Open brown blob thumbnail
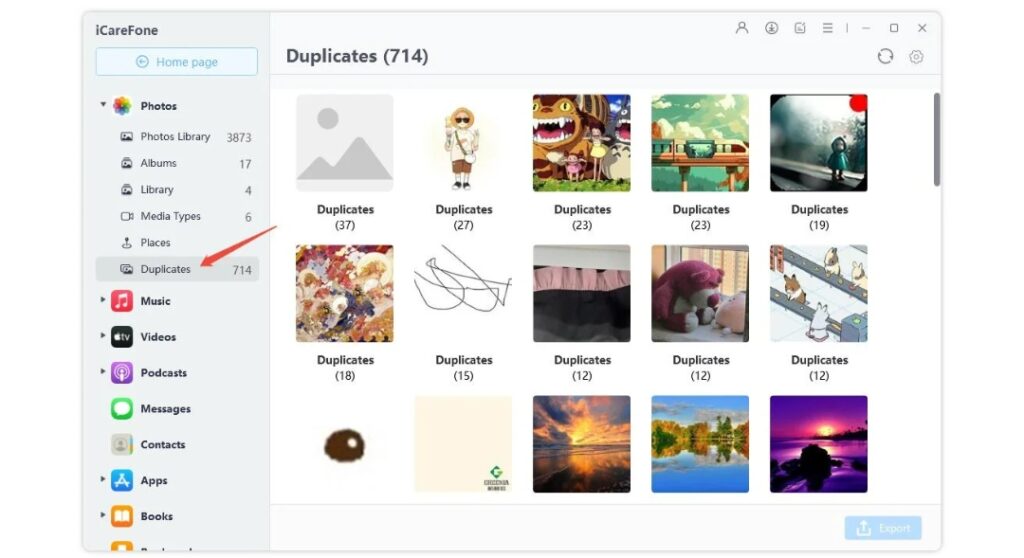 click(345, 444)
